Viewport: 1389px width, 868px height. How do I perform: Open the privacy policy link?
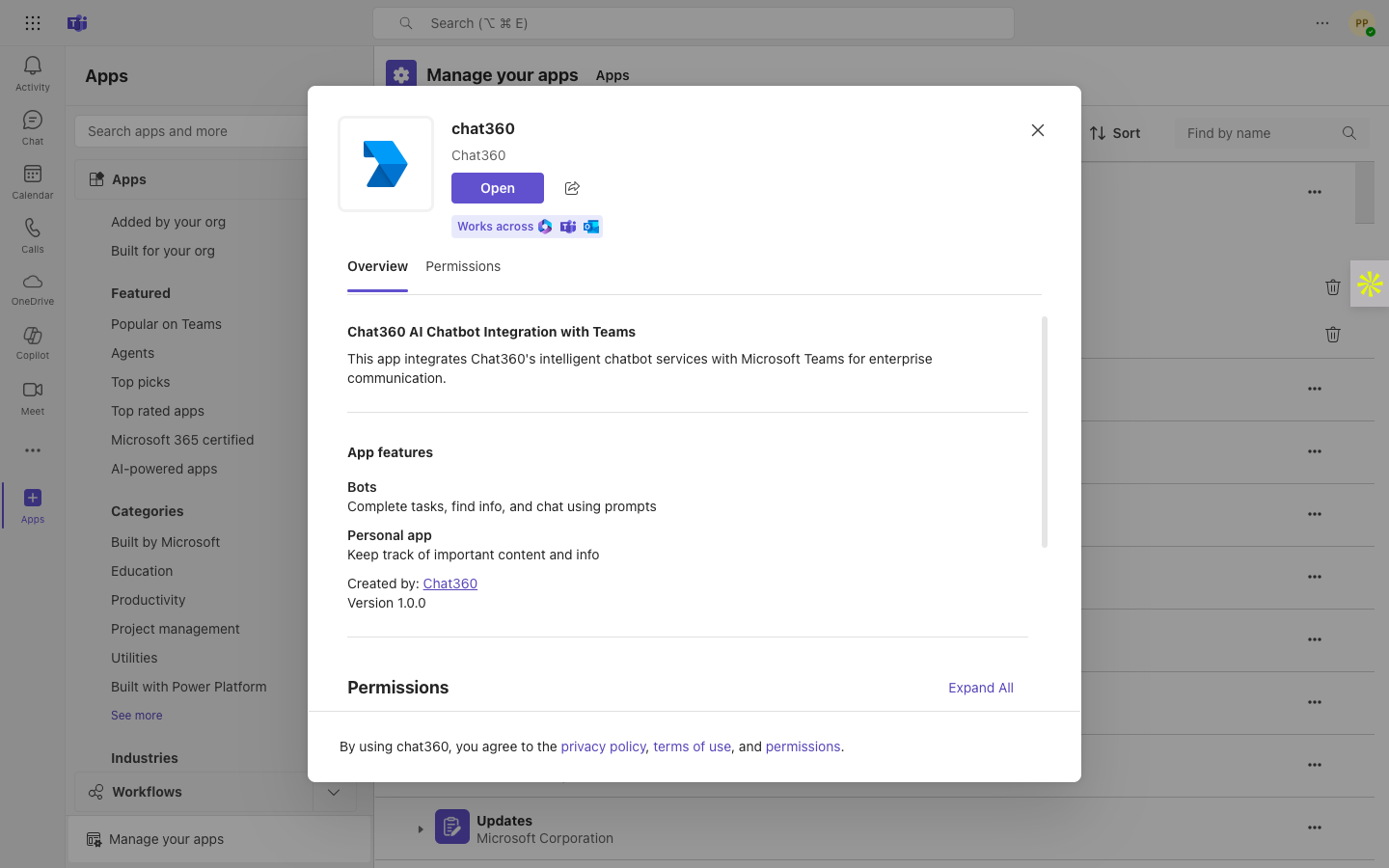[x=603, y=746]
